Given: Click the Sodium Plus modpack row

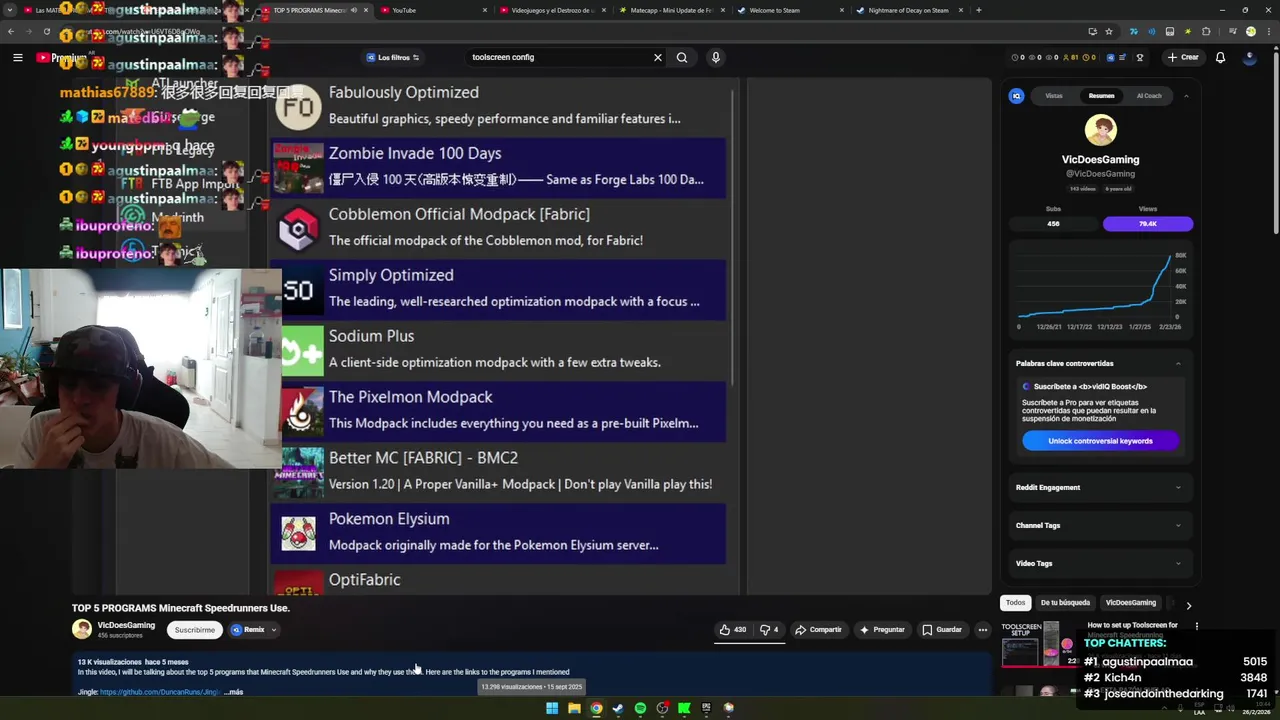Looking at the screenshot, I should pyautogui.click(x=497, y=349).
